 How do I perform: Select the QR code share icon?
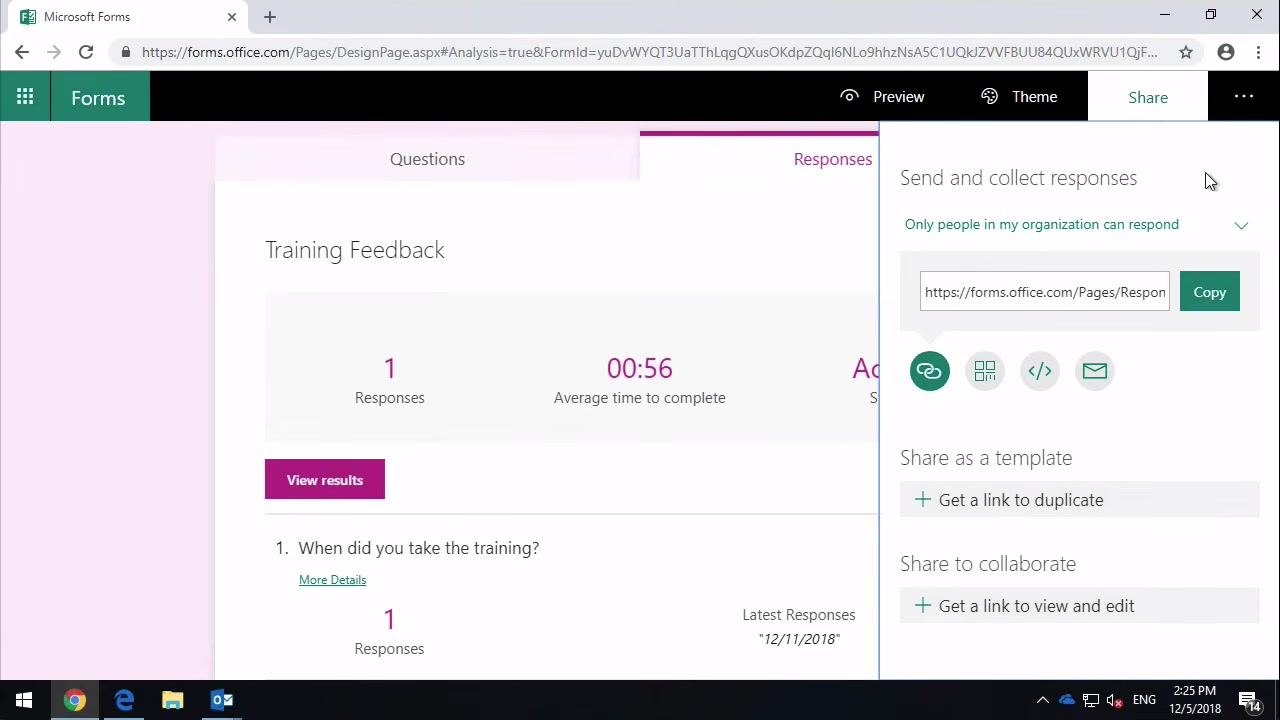tap(985, 371)
